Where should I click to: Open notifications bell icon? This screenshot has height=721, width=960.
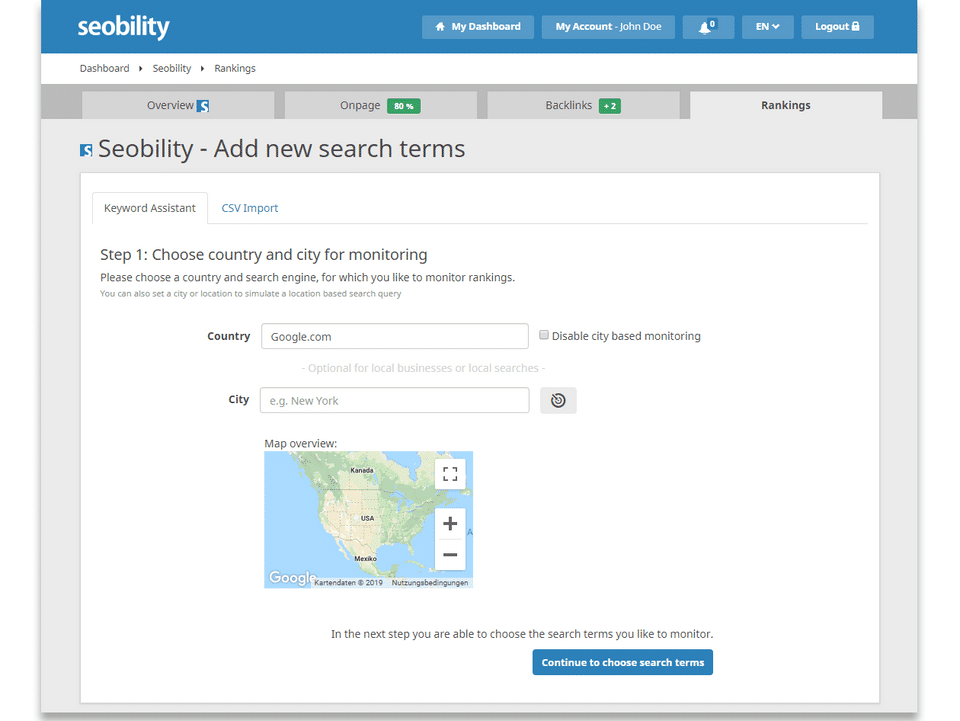pyautogui.click(x=708, y=27)
